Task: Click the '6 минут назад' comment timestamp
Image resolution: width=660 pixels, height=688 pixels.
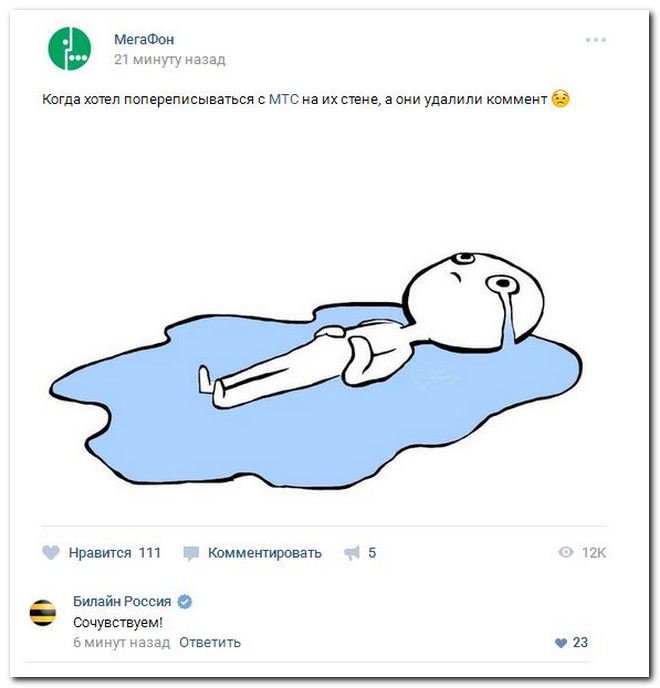Action: 122,642
